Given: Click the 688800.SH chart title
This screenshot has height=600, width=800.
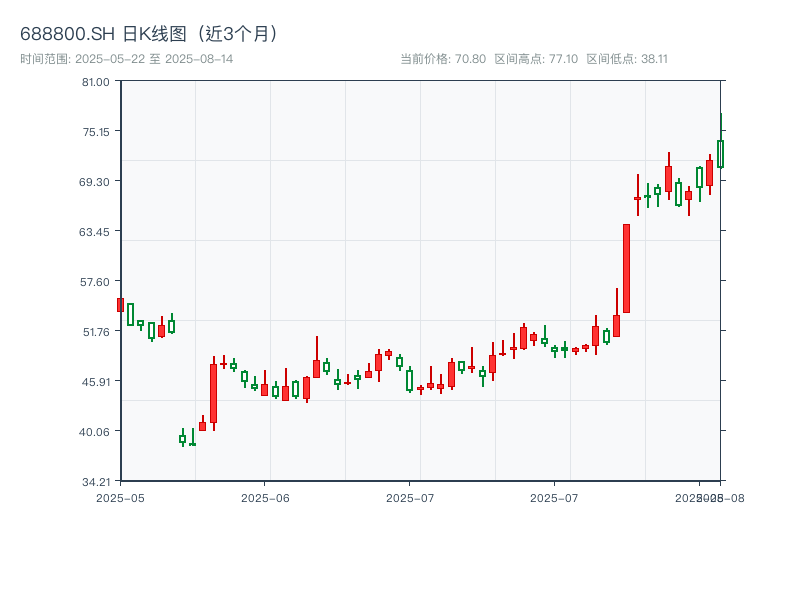Looking at the screenshot, I should [150, 34].
